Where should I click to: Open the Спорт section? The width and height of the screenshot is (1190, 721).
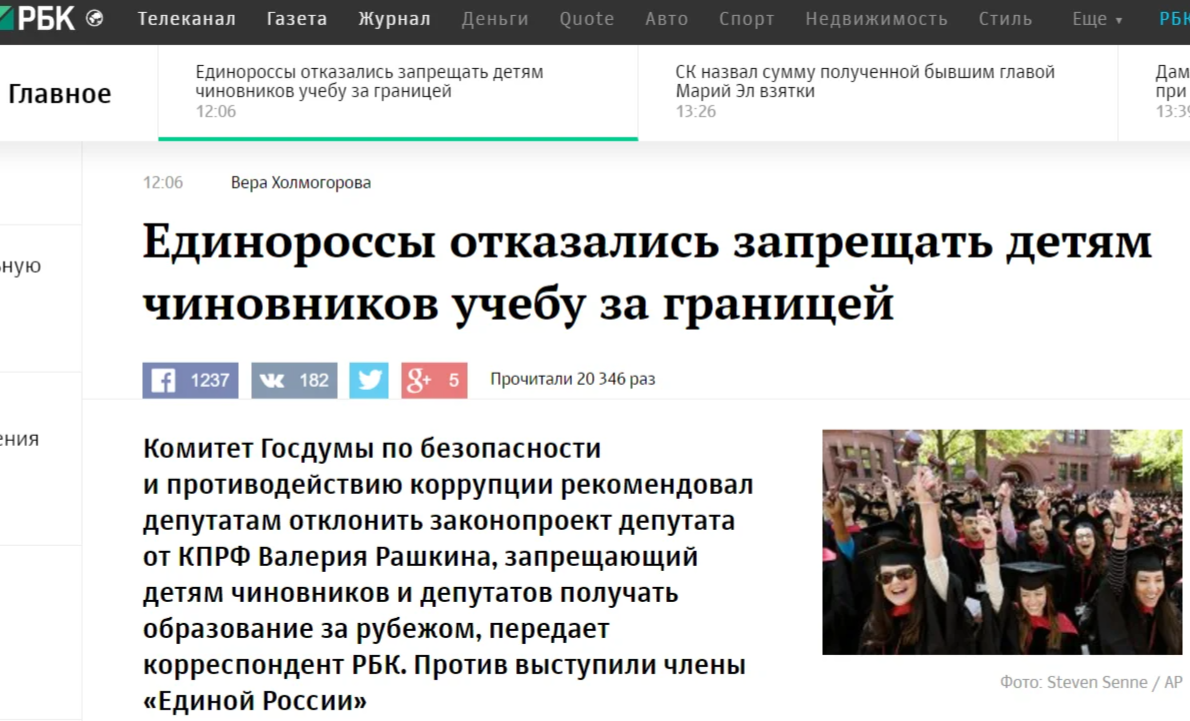[x=746, y=18]
